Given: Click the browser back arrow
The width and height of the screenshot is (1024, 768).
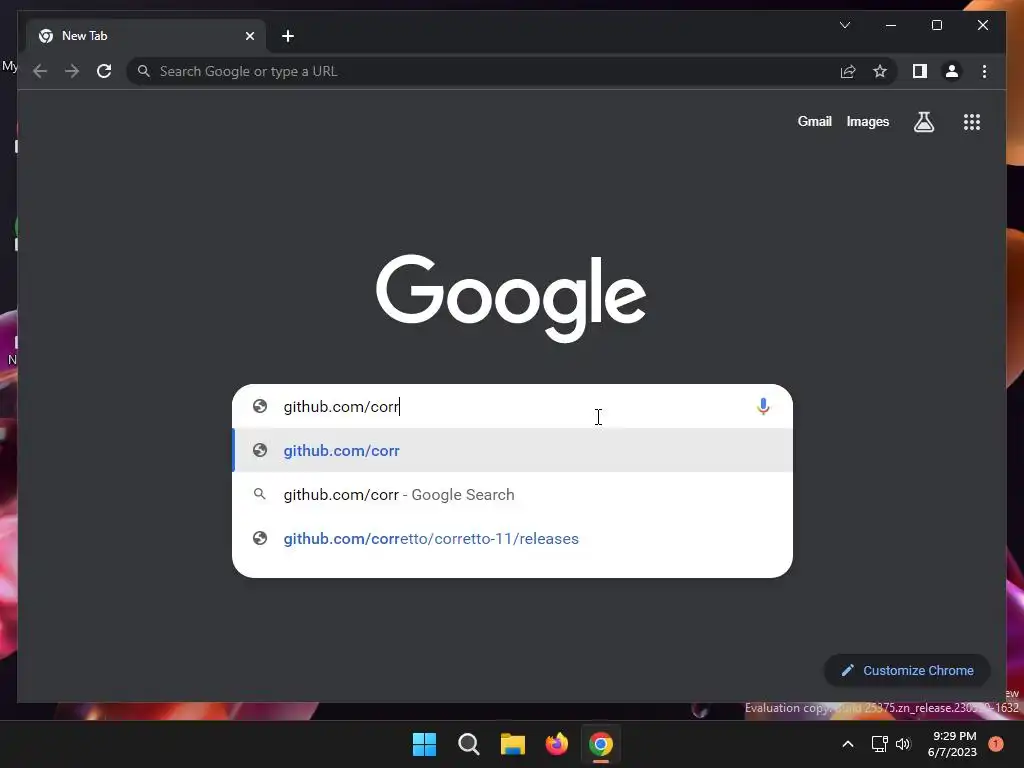Looking at the screenshot, I should (x=40, y=71).
